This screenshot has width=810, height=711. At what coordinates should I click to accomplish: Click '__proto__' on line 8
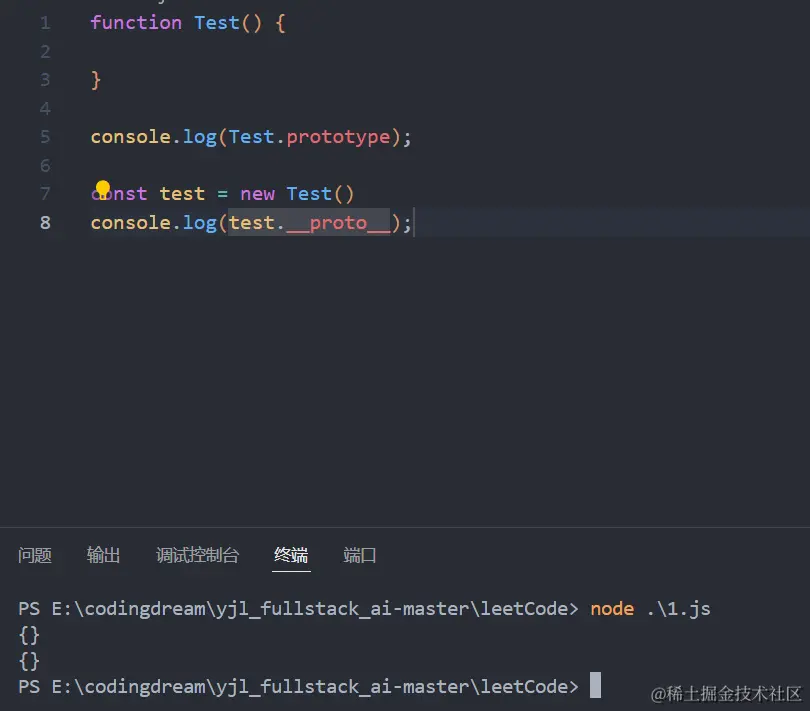pos(338,223)
